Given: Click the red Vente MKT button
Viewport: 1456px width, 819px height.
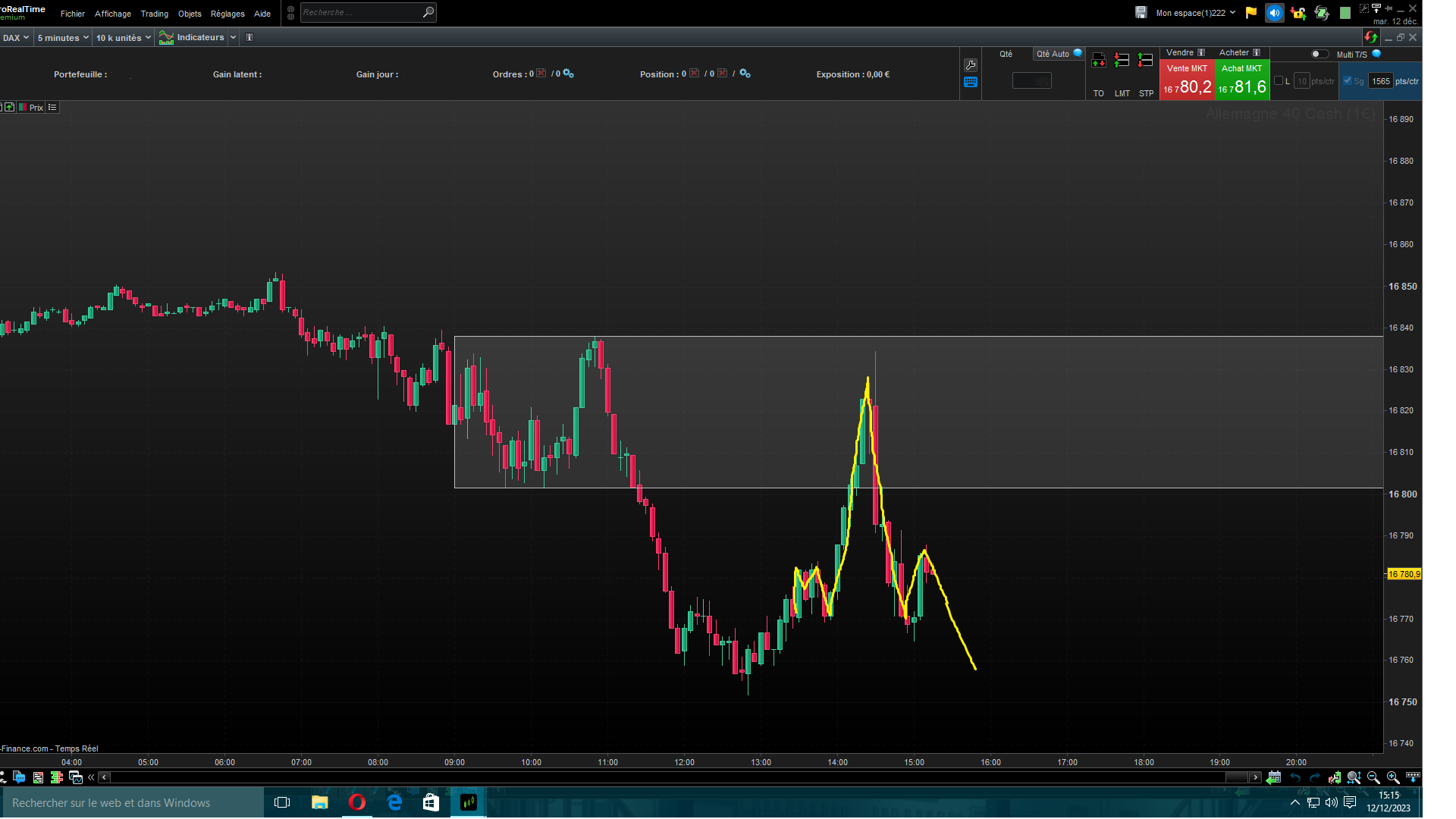Looking at the screenshot, I should 1187,80.
